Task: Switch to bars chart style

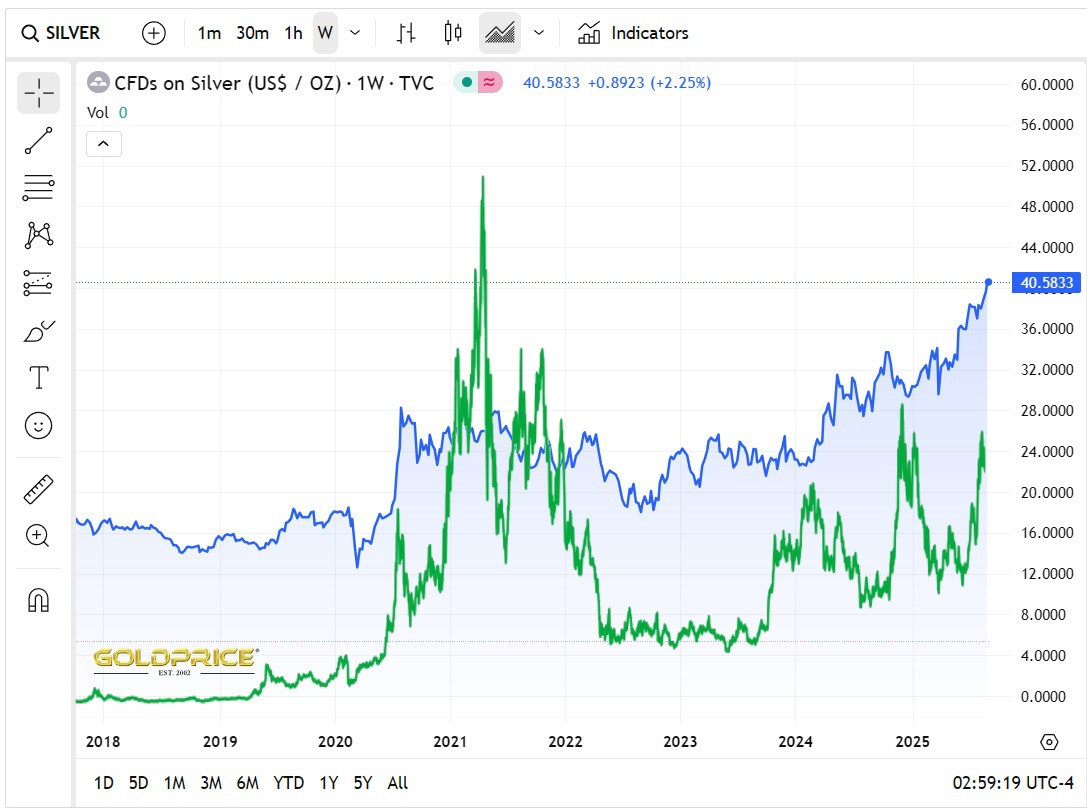Action: click(x=406, y=33)
